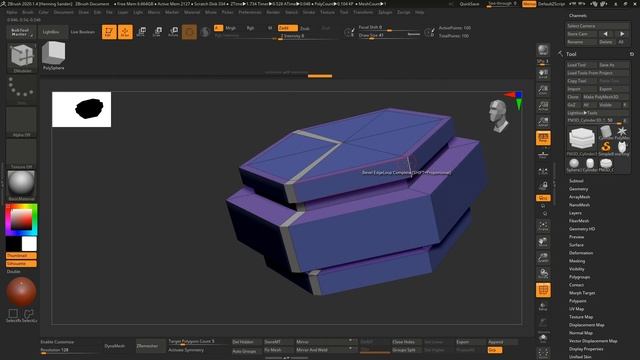This screenshot has width=640, height=360.
Task: Click the red material sphere
Action: point(21,291)
